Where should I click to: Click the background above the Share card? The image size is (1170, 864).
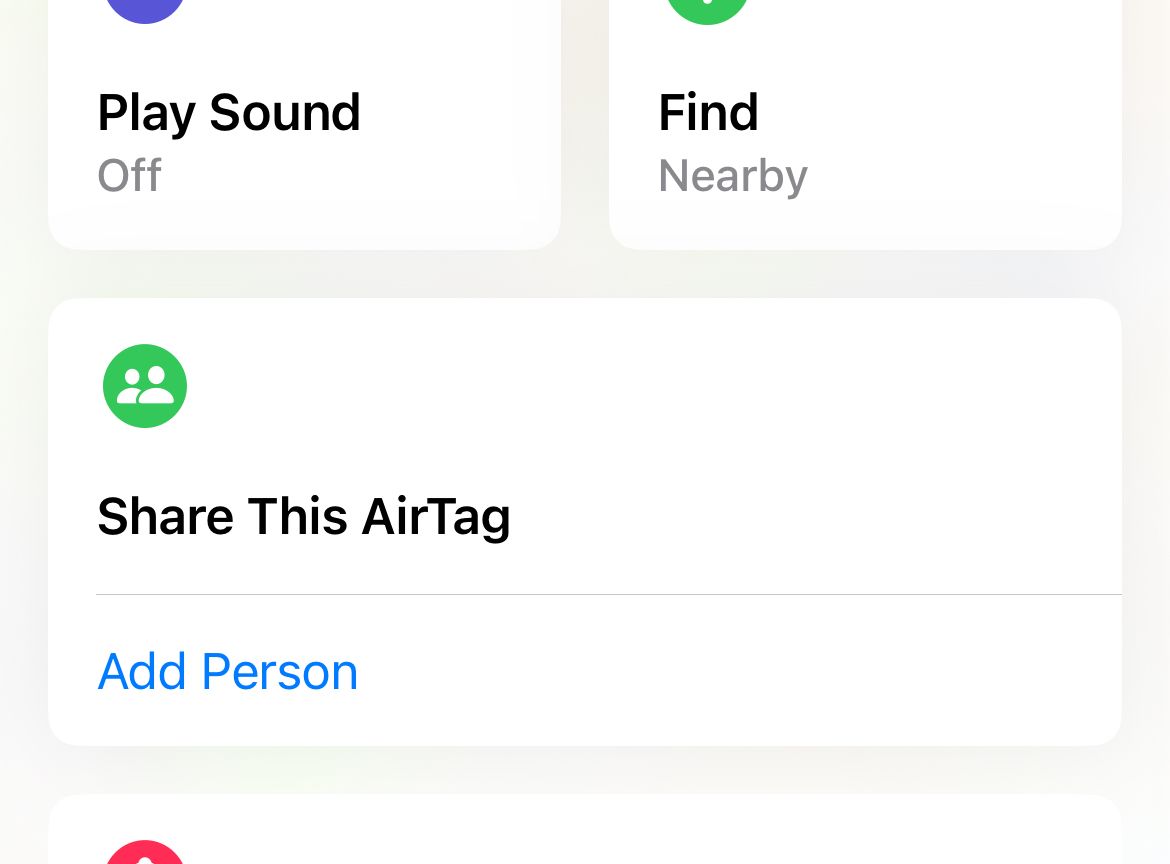(585, 274)
